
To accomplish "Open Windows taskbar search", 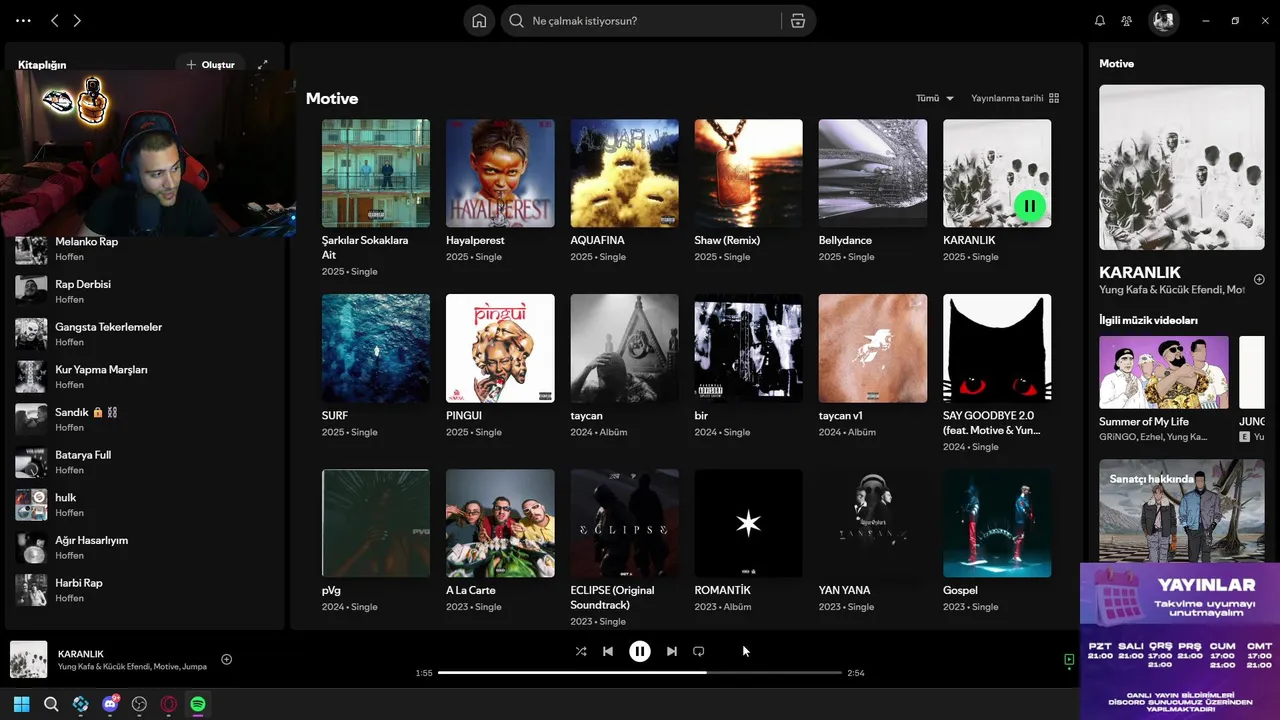I will click(x=51, y=704).
